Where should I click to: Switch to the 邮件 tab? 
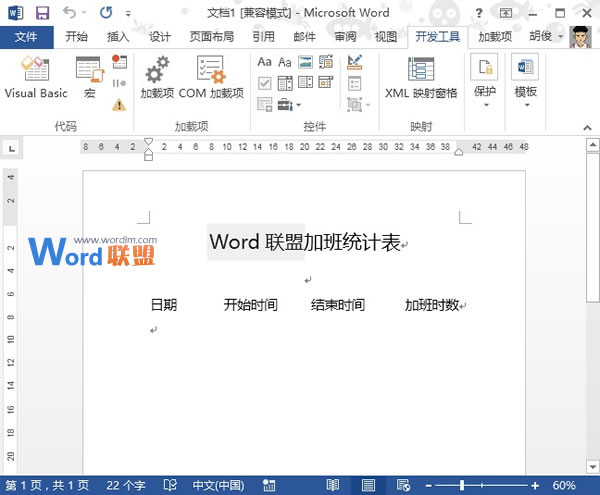tap(305, 37)
